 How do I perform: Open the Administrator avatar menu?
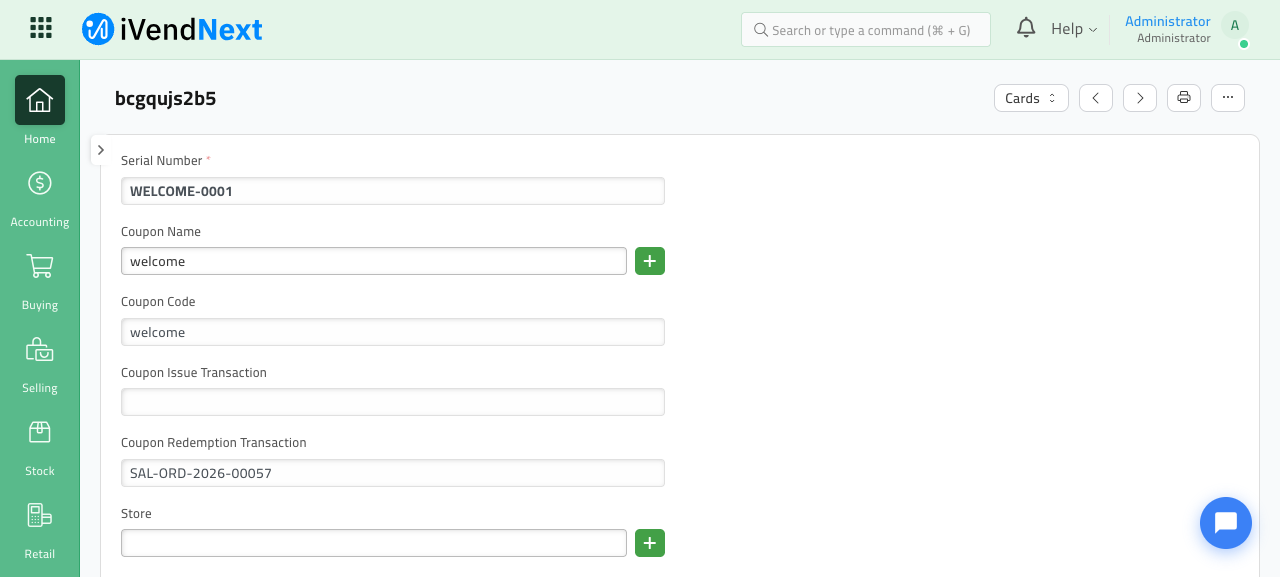tap(1235, 27)
